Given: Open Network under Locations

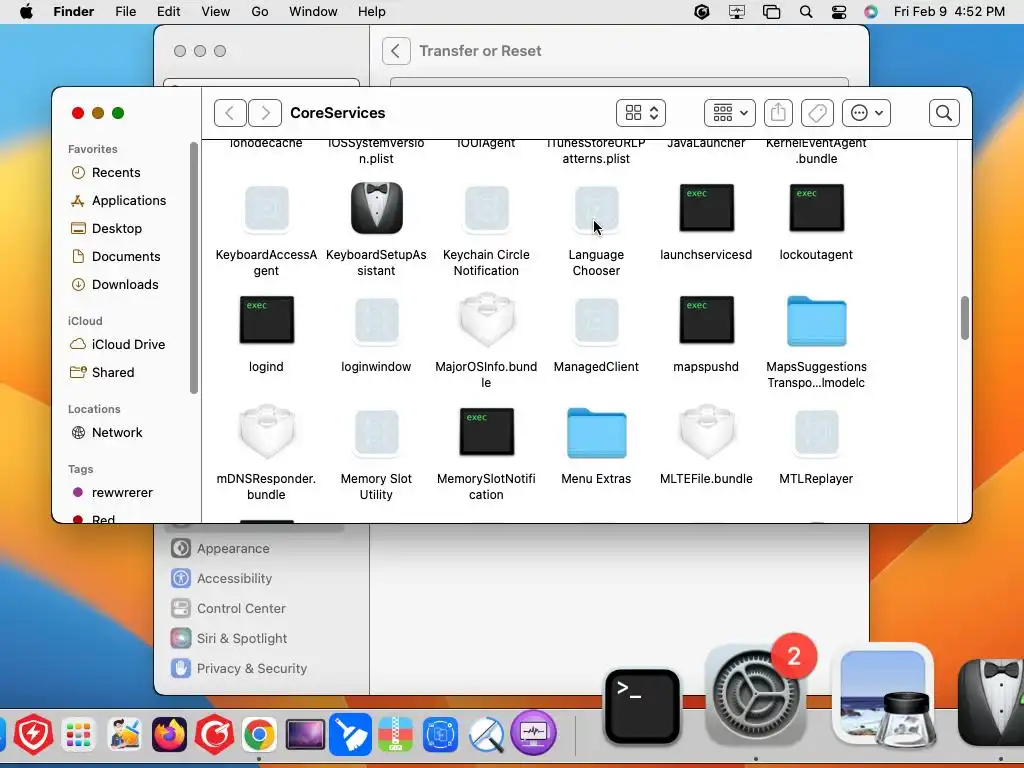Looking at the screenshot, I should tap(106, 432).
